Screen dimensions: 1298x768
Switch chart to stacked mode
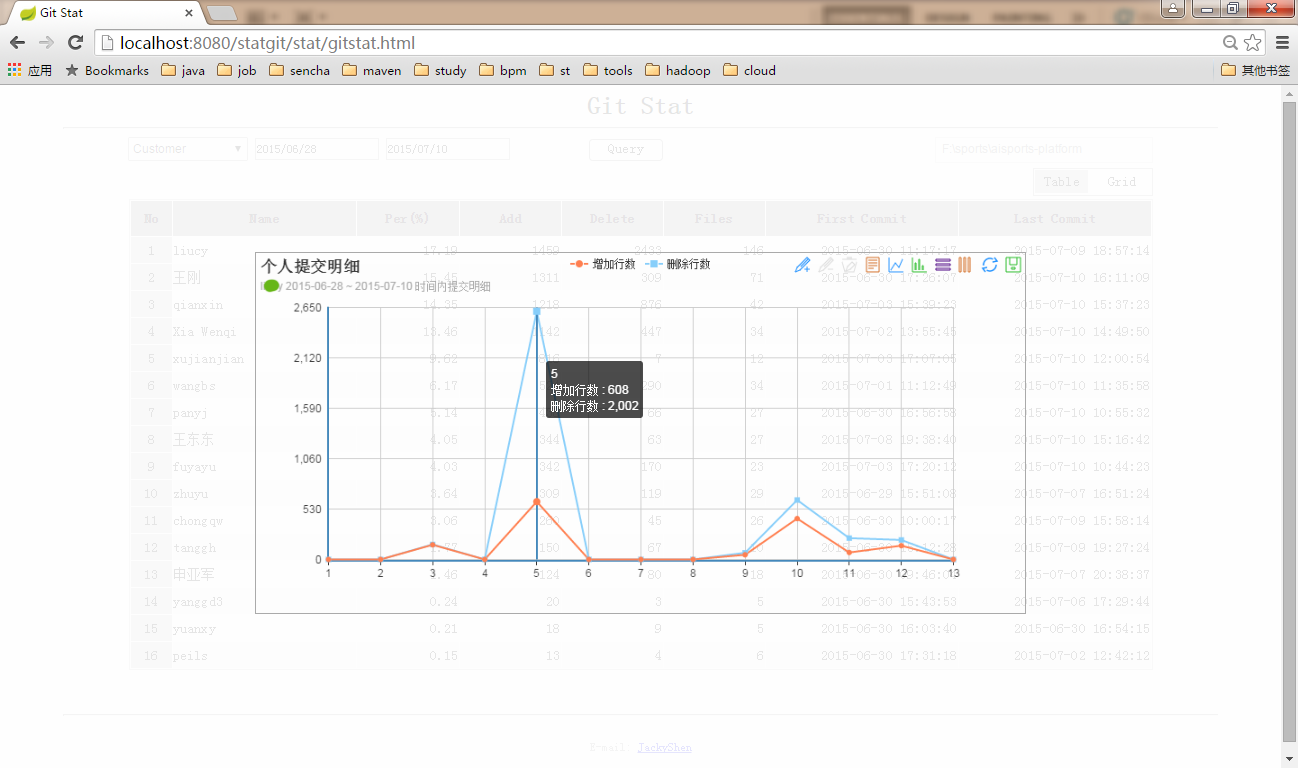point(942,265)
